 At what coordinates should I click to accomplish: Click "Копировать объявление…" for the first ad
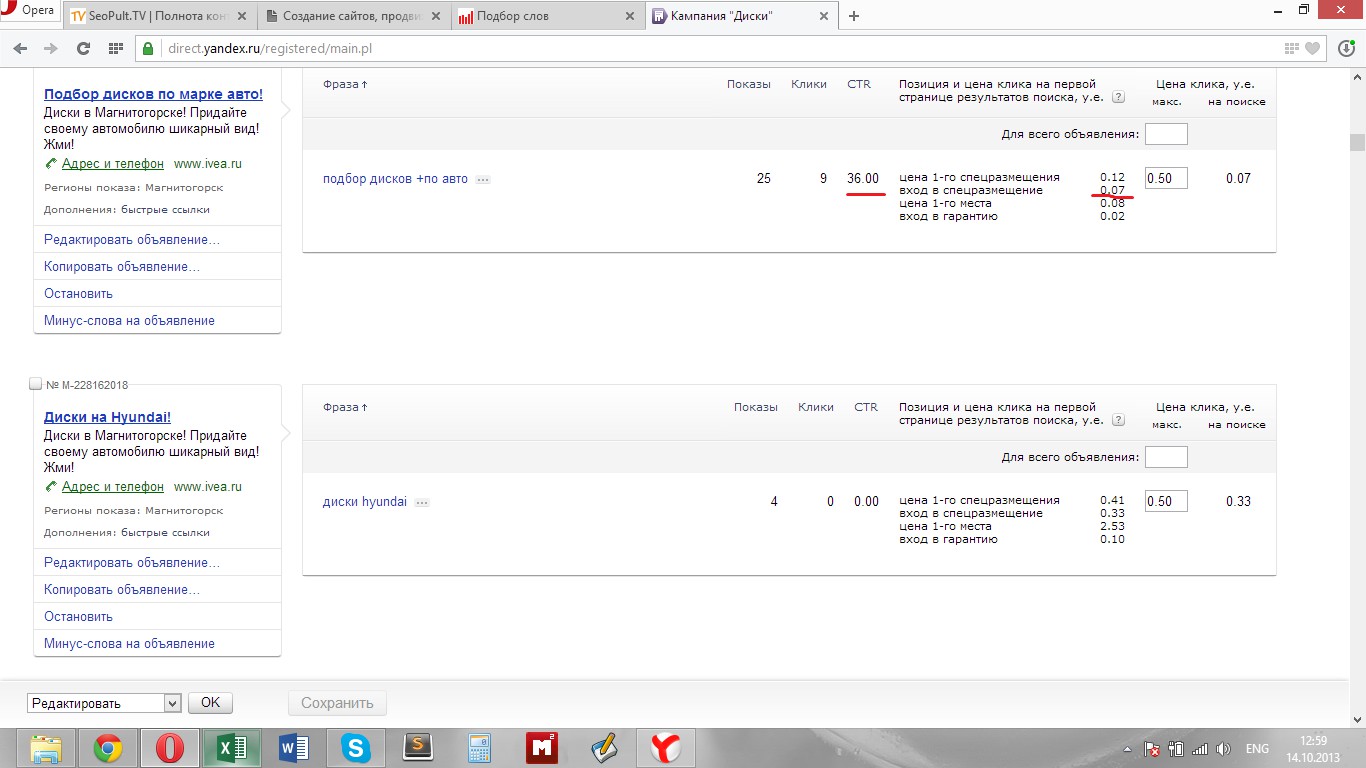point(122,267)
